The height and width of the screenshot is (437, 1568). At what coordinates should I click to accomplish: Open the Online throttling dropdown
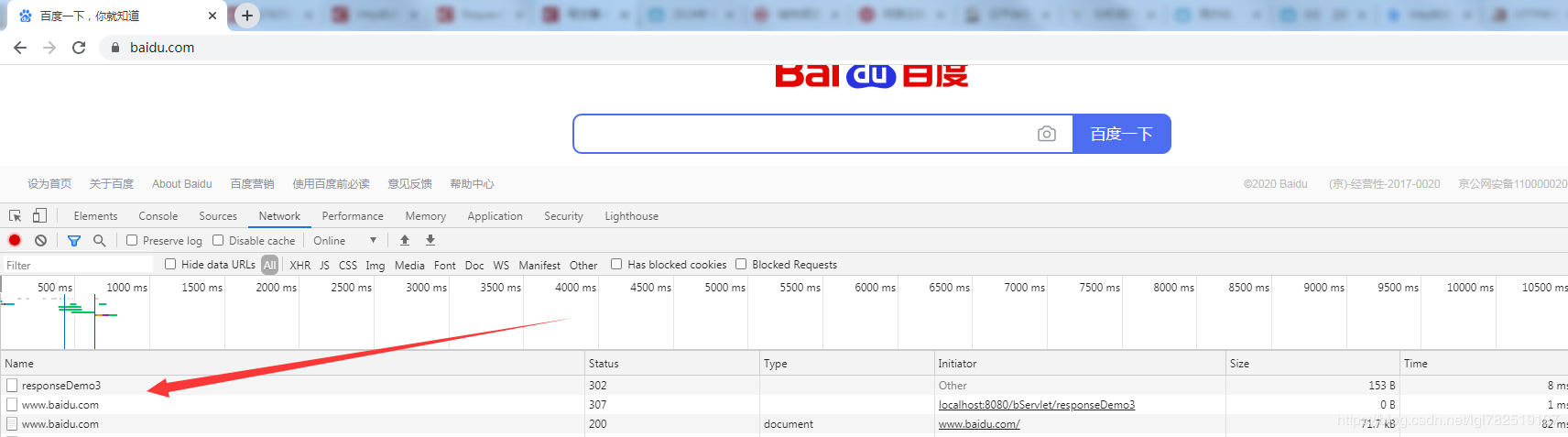(x=344, y=240)
